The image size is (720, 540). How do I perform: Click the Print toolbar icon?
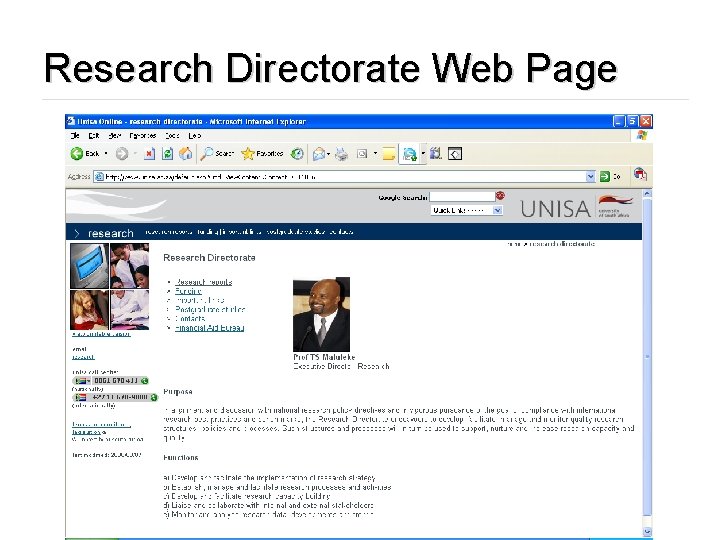point(341,153)
